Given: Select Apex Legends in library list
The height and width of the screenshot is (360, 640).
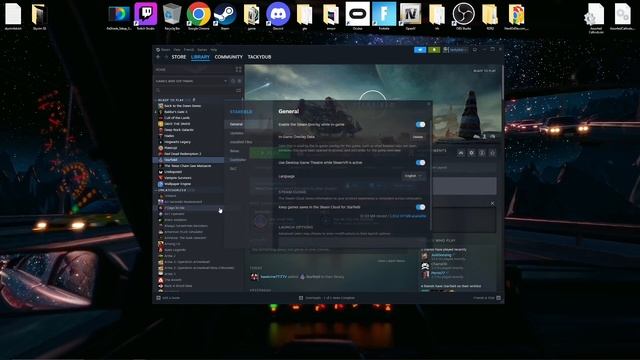Looking at the screenshot, I should point(175,250).
